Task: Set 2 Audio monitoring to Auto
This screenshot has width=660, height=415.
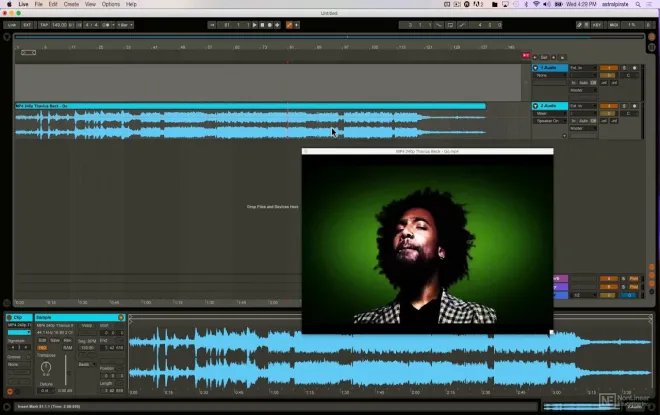Action: (x=583, y=121)
